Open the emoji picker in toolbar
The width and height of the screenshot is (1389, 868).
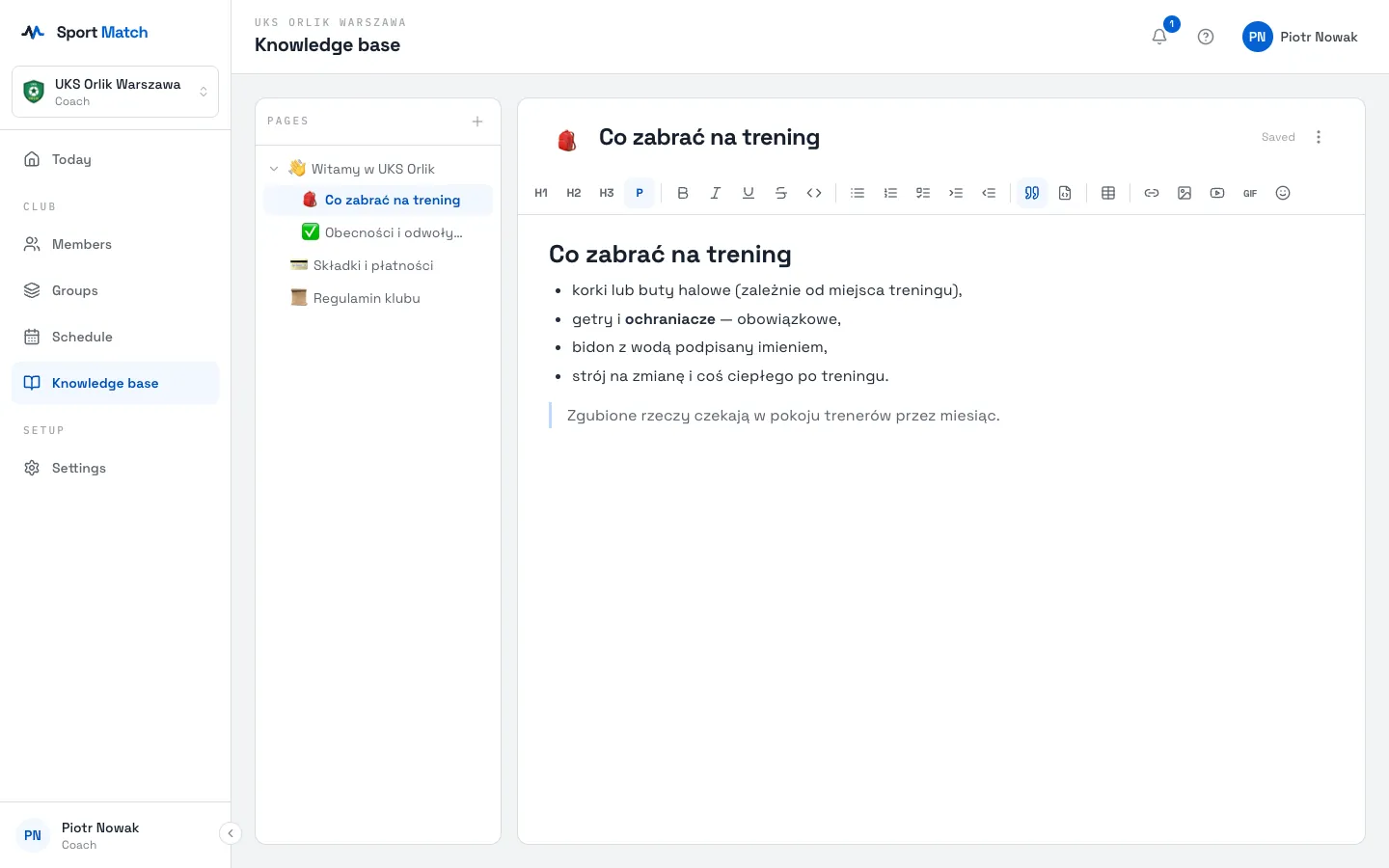pyautogui.click(x=1283, y=193)
